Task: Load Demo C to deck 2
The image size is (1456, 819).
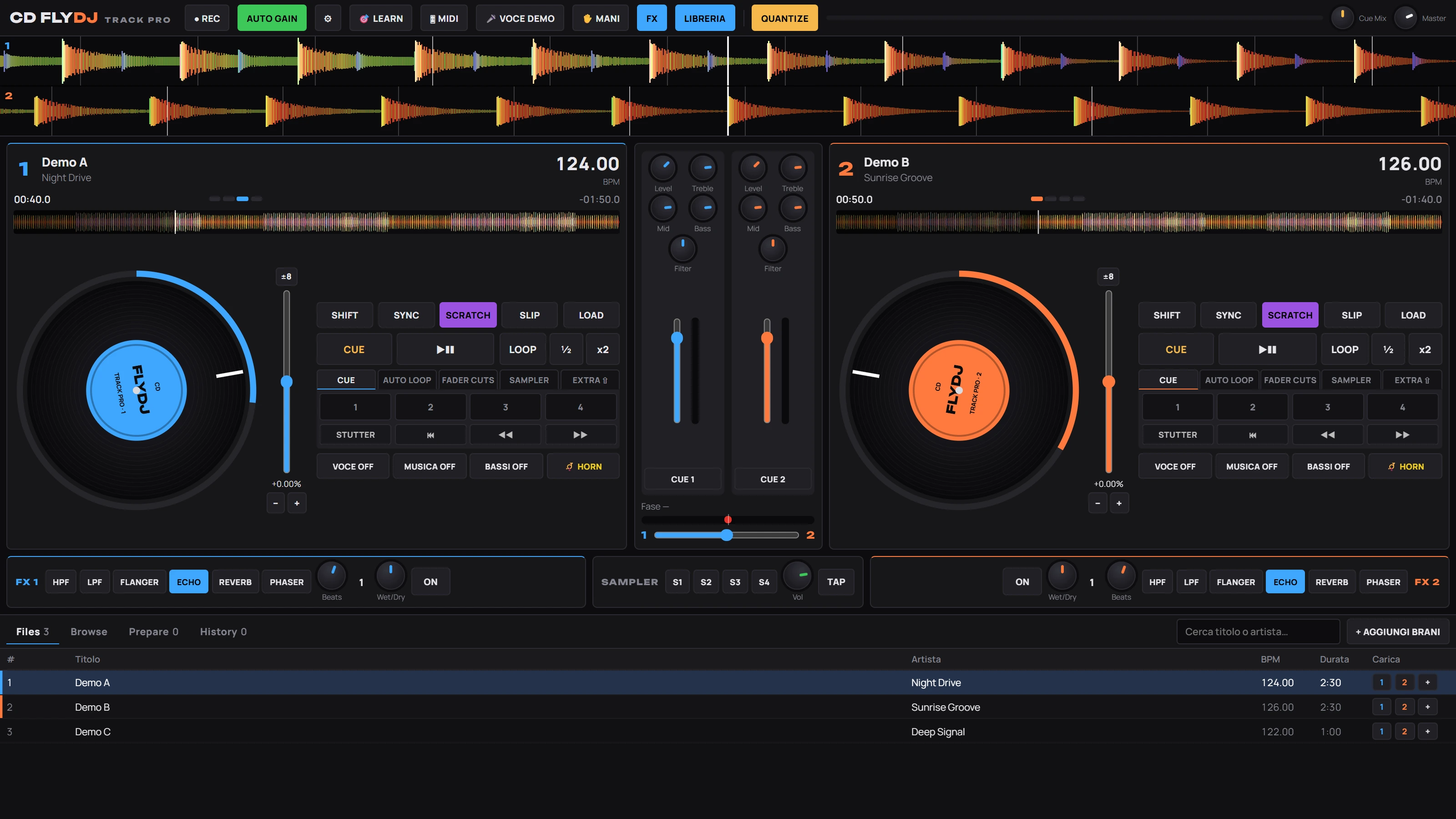Action: coord(1405,731)
